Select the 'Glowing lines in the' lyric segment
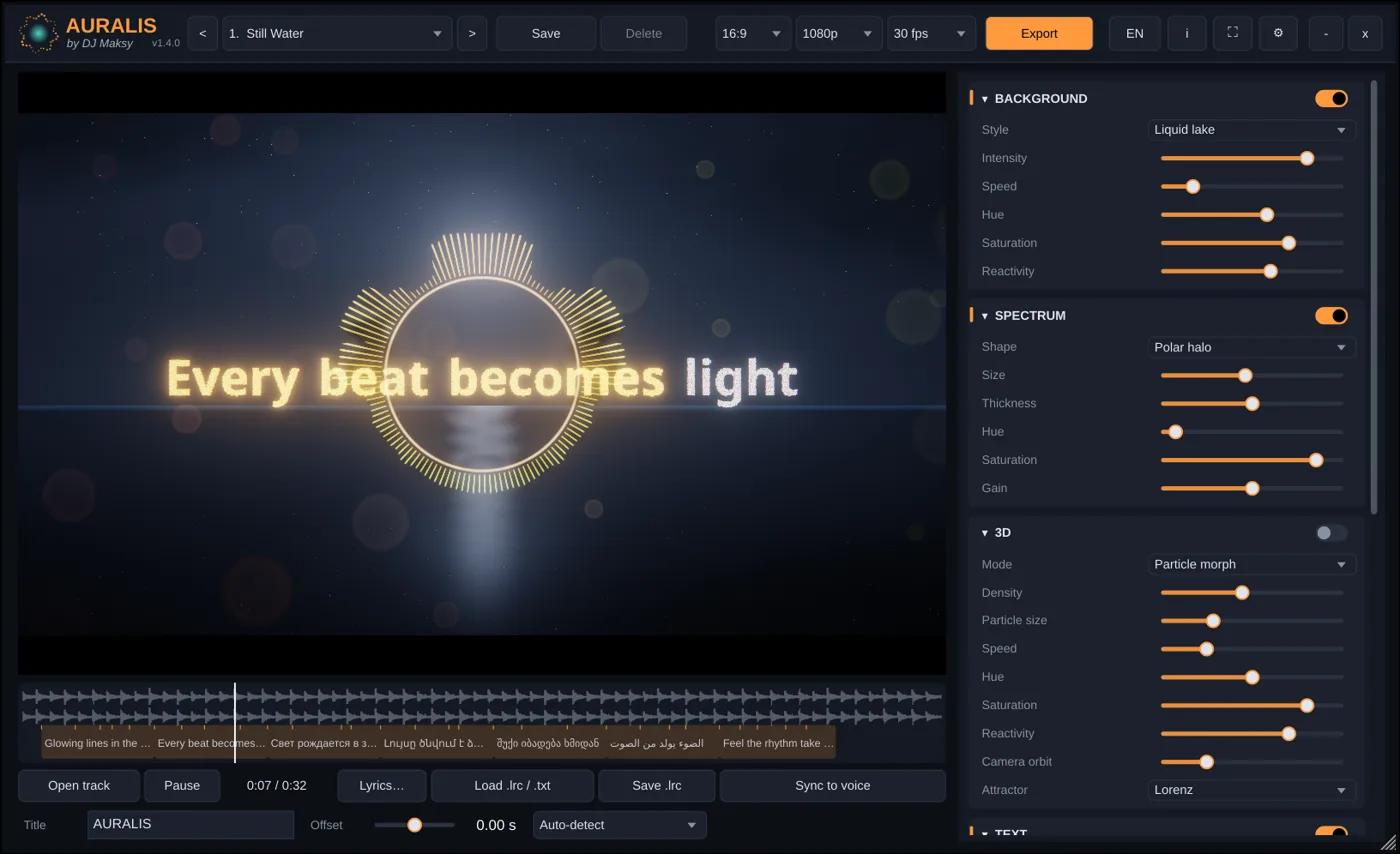This screenshot has height=854, width=1400. coord(98,743)
